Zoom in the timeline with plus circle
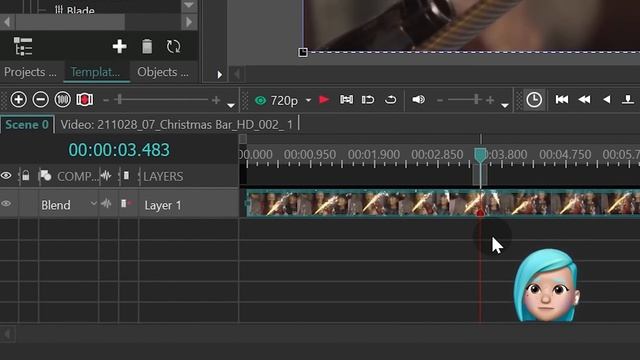Screen dimensions: 640x360 [18, 100]
